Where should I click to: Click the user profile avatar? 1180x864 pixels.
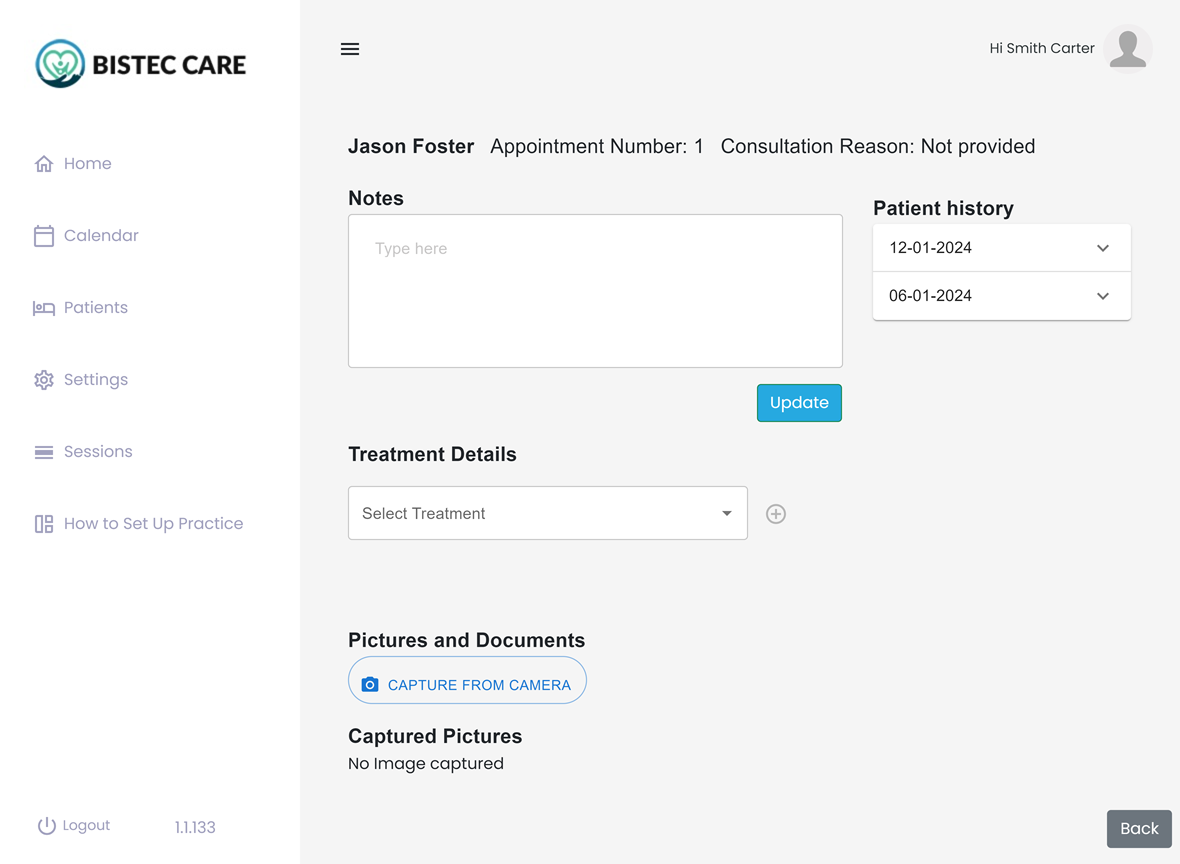pyautogui.click(x=1128, y=49)
